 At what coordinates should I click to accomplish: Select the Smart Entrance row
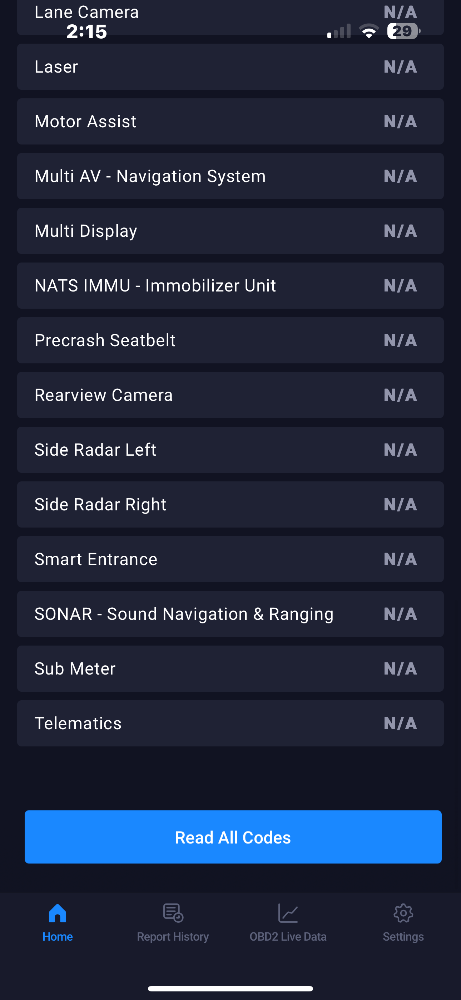pos(230,559)
